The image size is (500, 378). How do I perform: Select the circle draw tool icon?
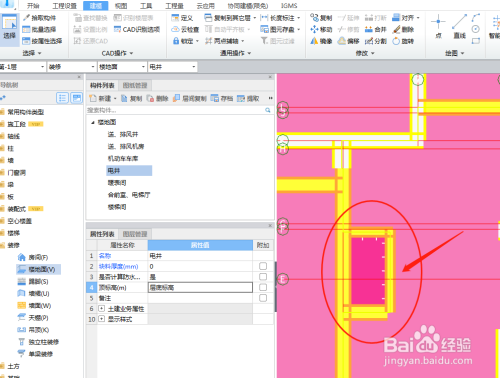click(476, 29)
